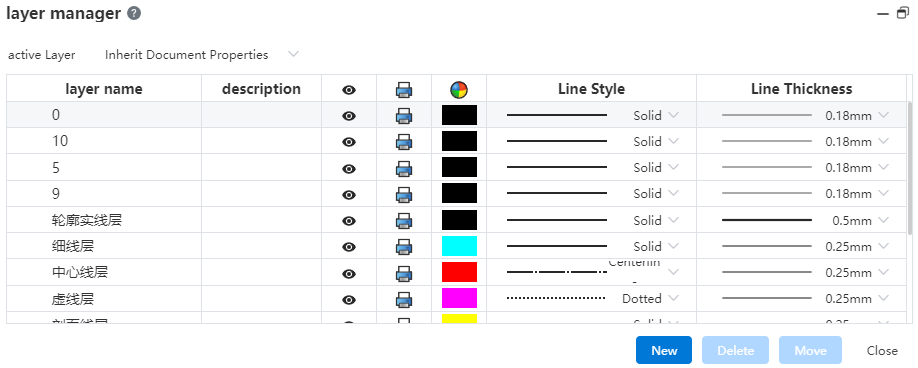
Task: Toggle visibility of 细线层 layer
Action: (x=349, y=247)
